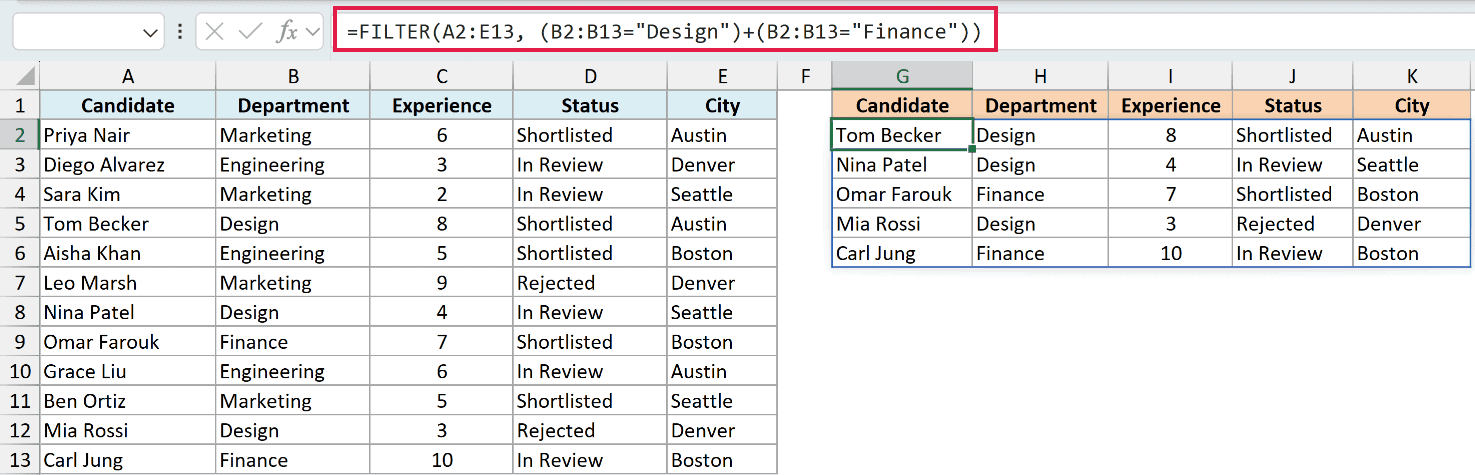The height and width of the screenshot is (475, 1475).
Task: Click cell A1 Candidate header
Action: point(127,106)
